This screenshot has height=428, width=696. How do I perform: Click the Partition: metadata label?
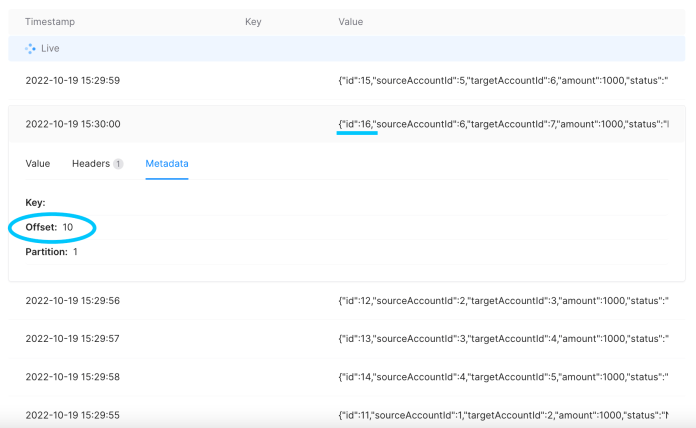tap(47, 252)
